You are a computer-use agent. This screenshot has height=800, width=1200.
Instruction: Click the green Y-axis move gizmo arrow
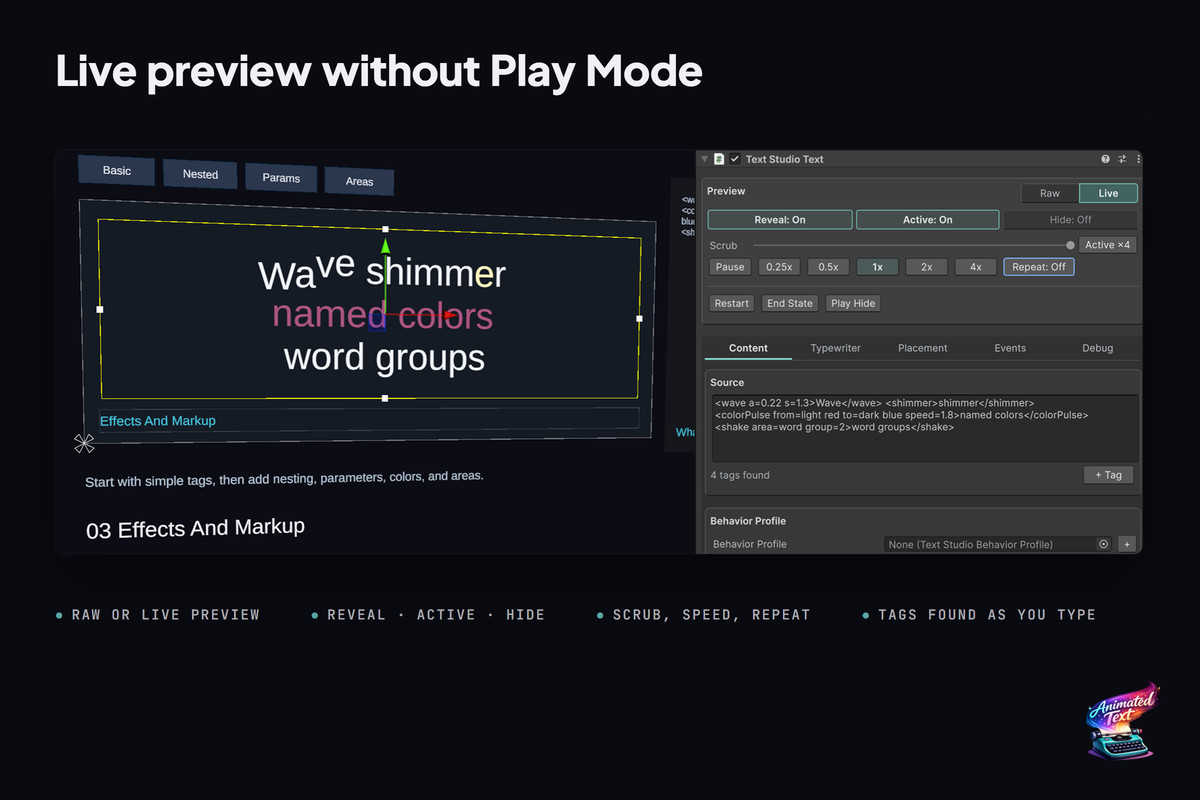click(x=385, y=246)
